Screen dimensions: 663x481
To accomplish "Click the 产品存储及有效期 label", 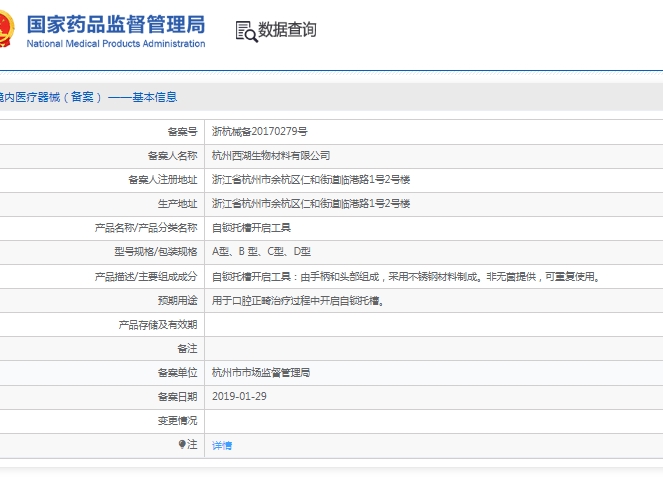I will (158, 325).
